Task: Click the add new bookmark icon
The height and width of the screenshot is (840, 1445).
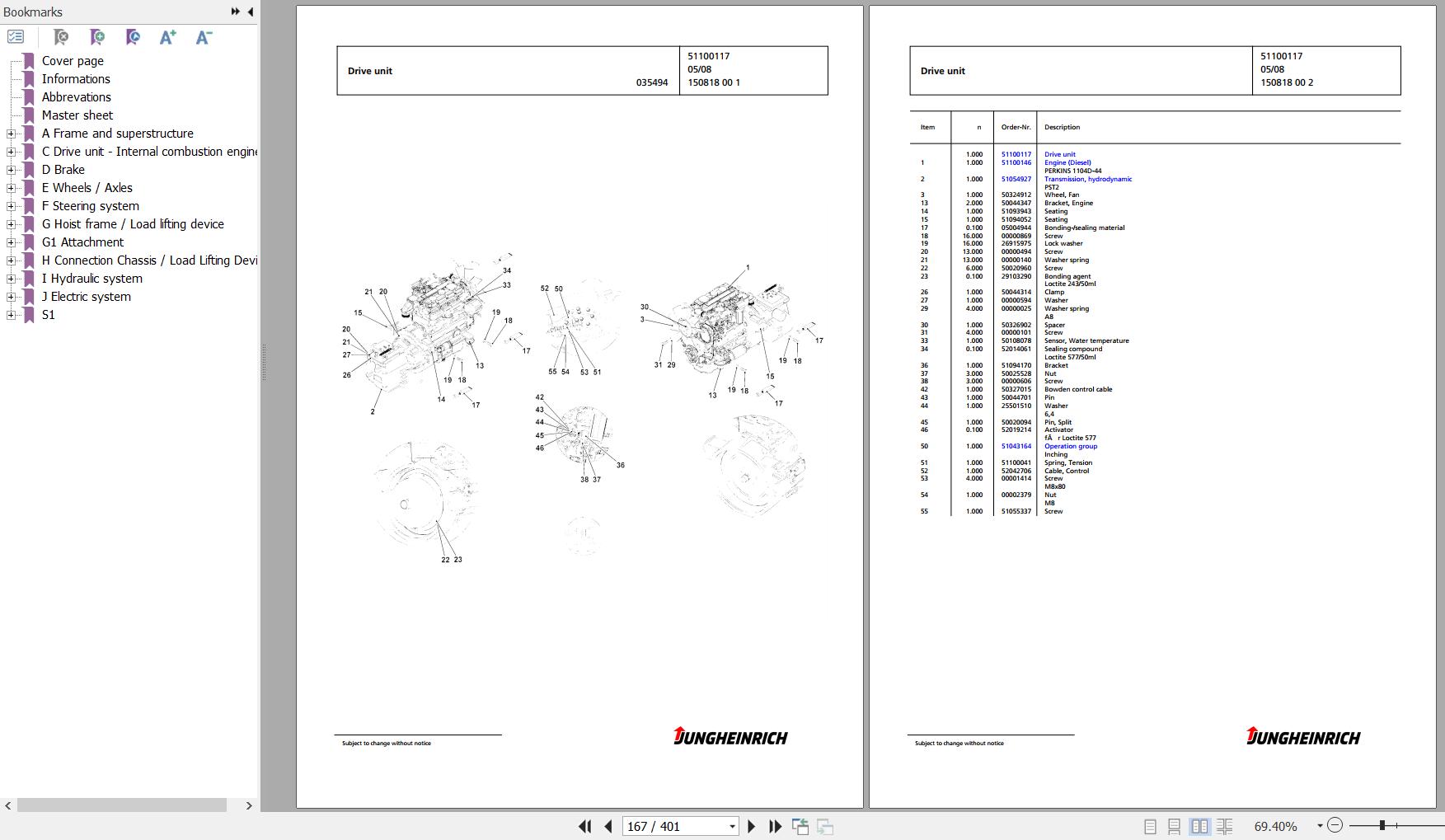Action: pos(97,37)
